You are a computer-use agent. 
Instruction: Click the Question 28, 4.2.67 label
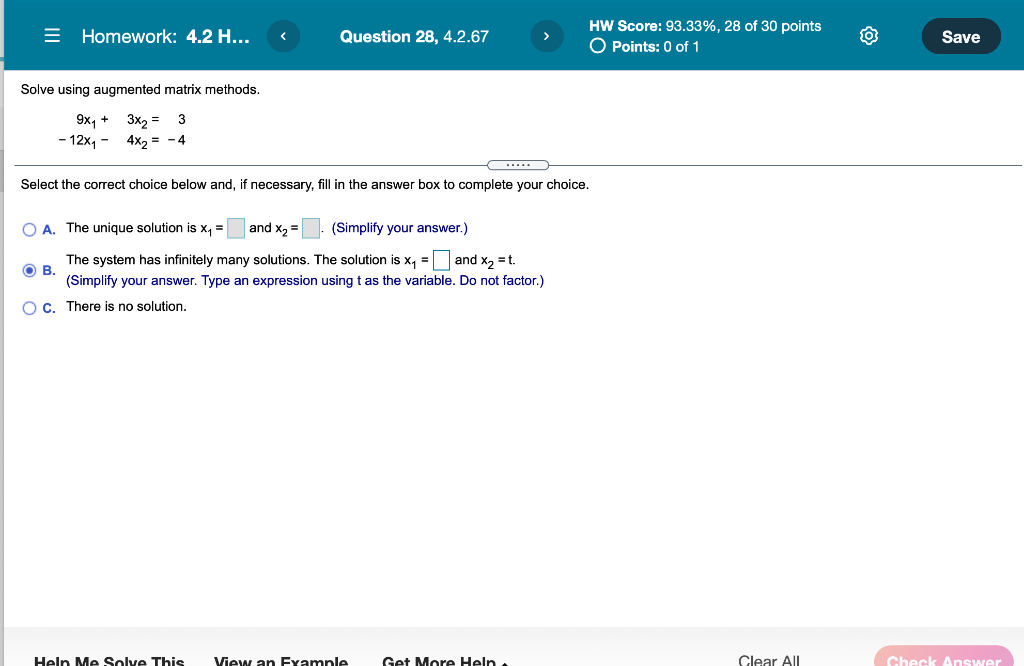414,36
